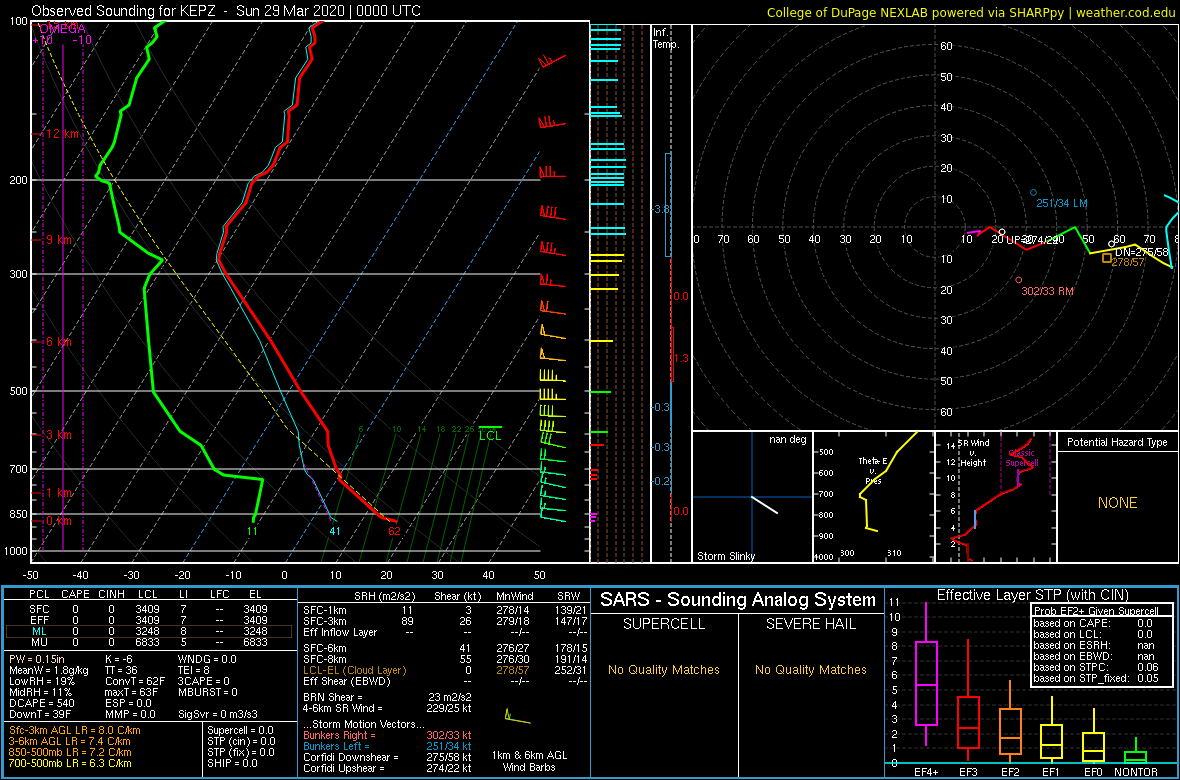Click the 'BRN Shear =' line

(387, 697)
